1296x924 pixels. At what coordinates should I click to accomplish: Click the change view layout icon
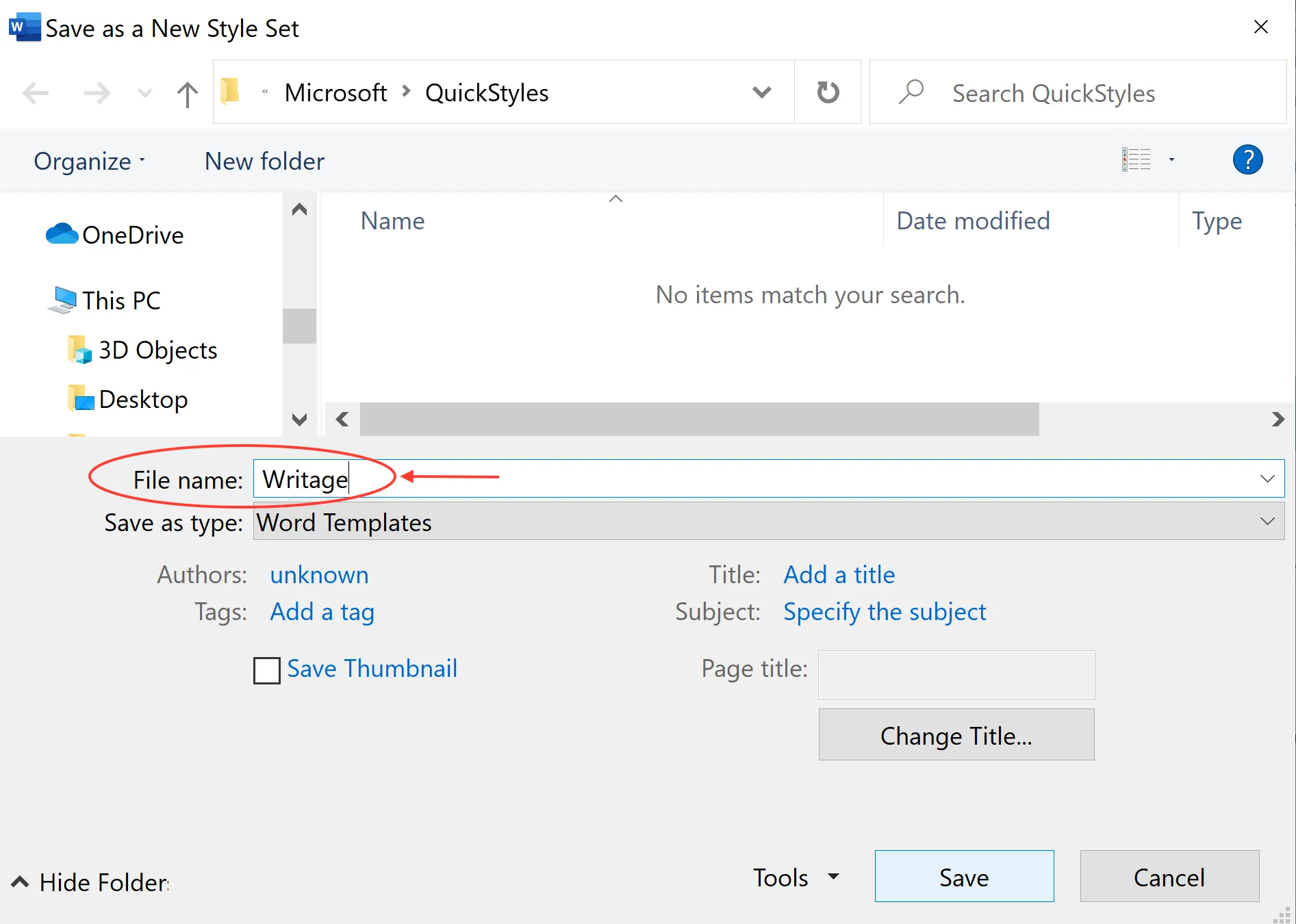coord(1136,160)
